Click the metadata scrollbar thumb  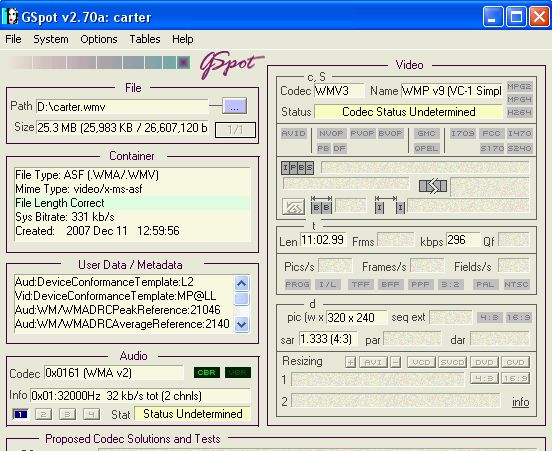242,299
